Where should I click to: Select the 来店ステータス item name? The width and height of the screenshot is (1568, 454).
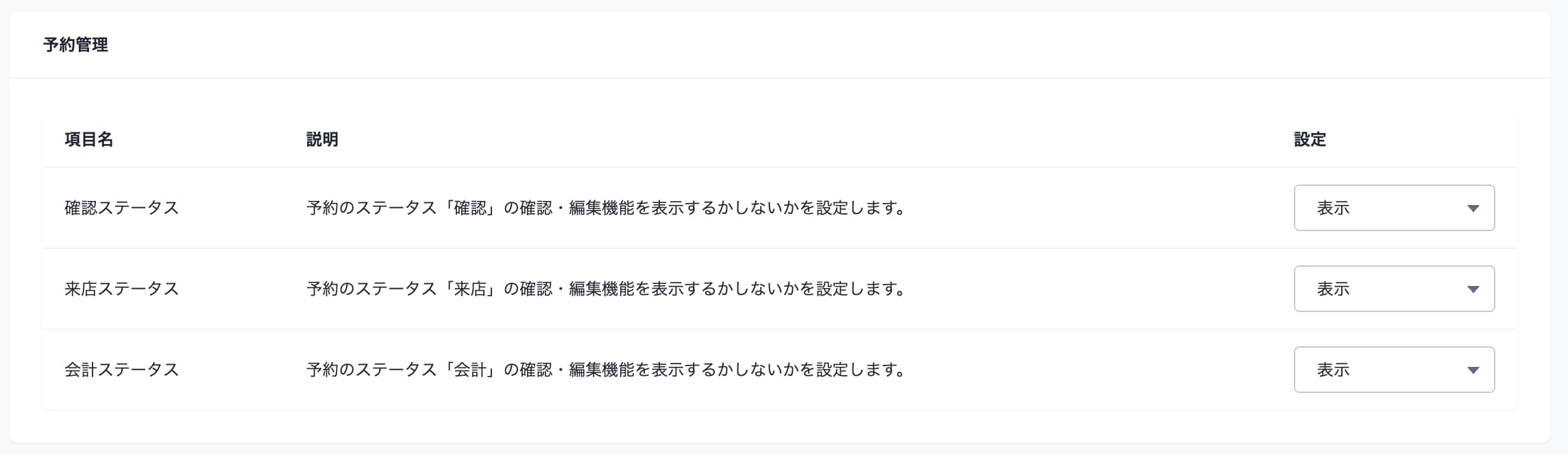122,289
